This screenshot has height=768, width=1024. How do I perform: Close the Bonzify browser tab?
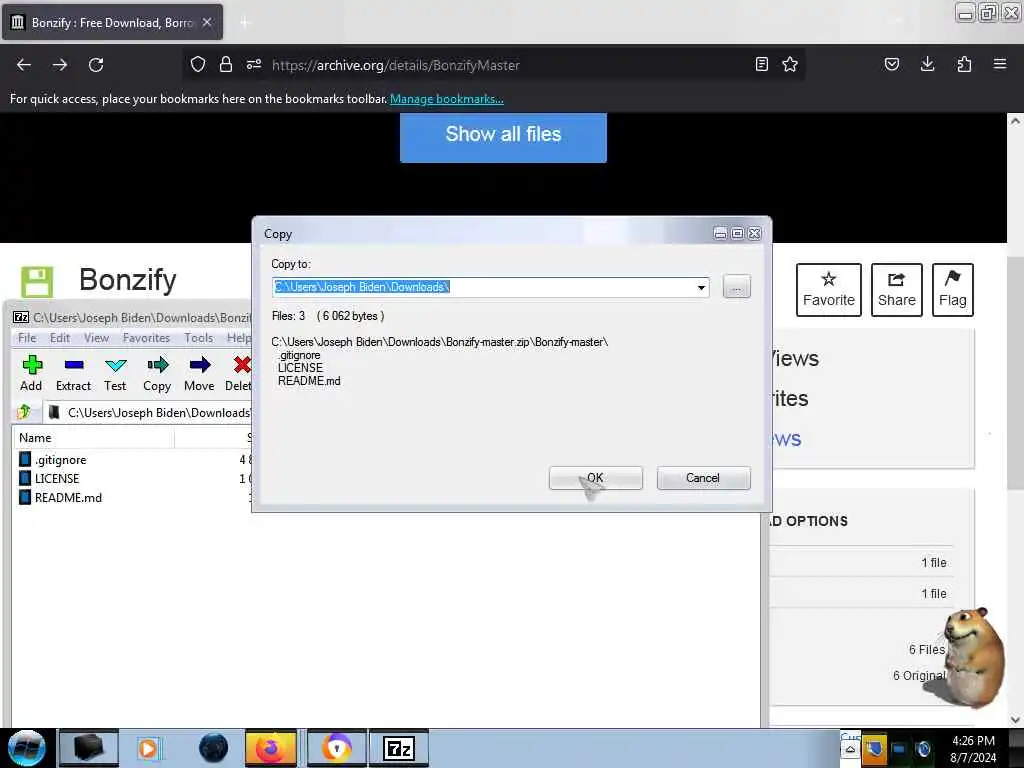coord(207,22)
